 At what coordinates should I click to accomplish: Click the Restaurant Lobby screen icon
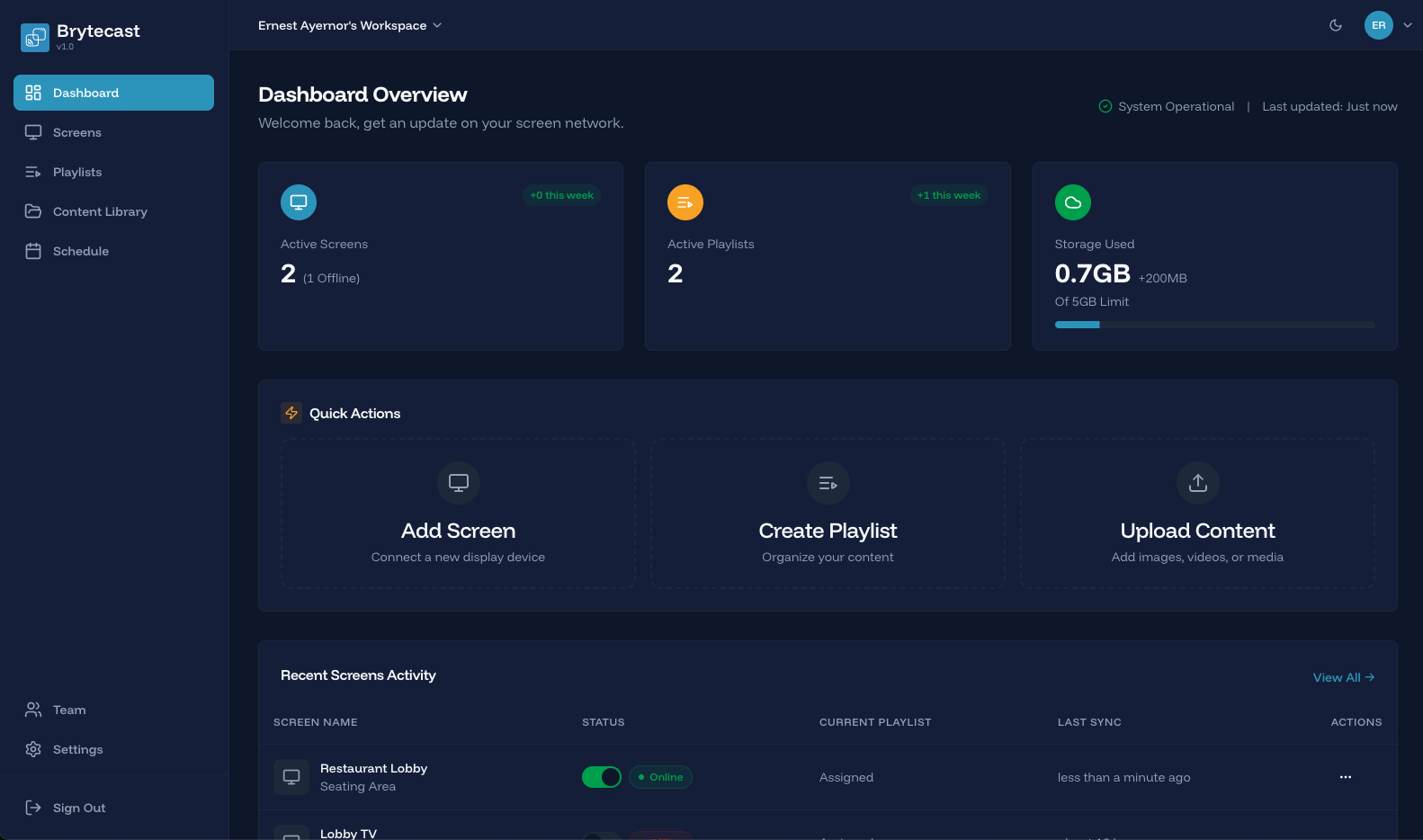[x=291, y=777]
